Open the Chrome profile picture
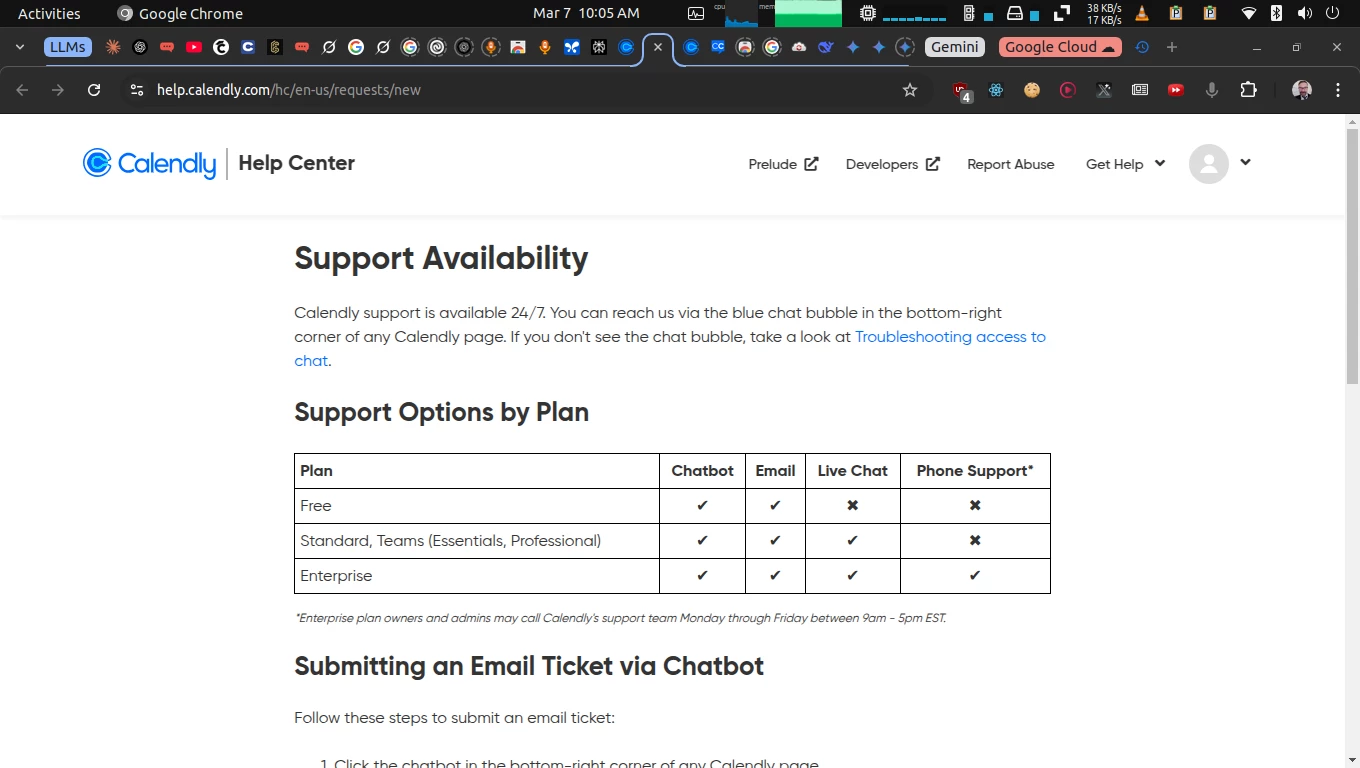The height and width of the screenshot is (768, 1360). pos(1302,90)
